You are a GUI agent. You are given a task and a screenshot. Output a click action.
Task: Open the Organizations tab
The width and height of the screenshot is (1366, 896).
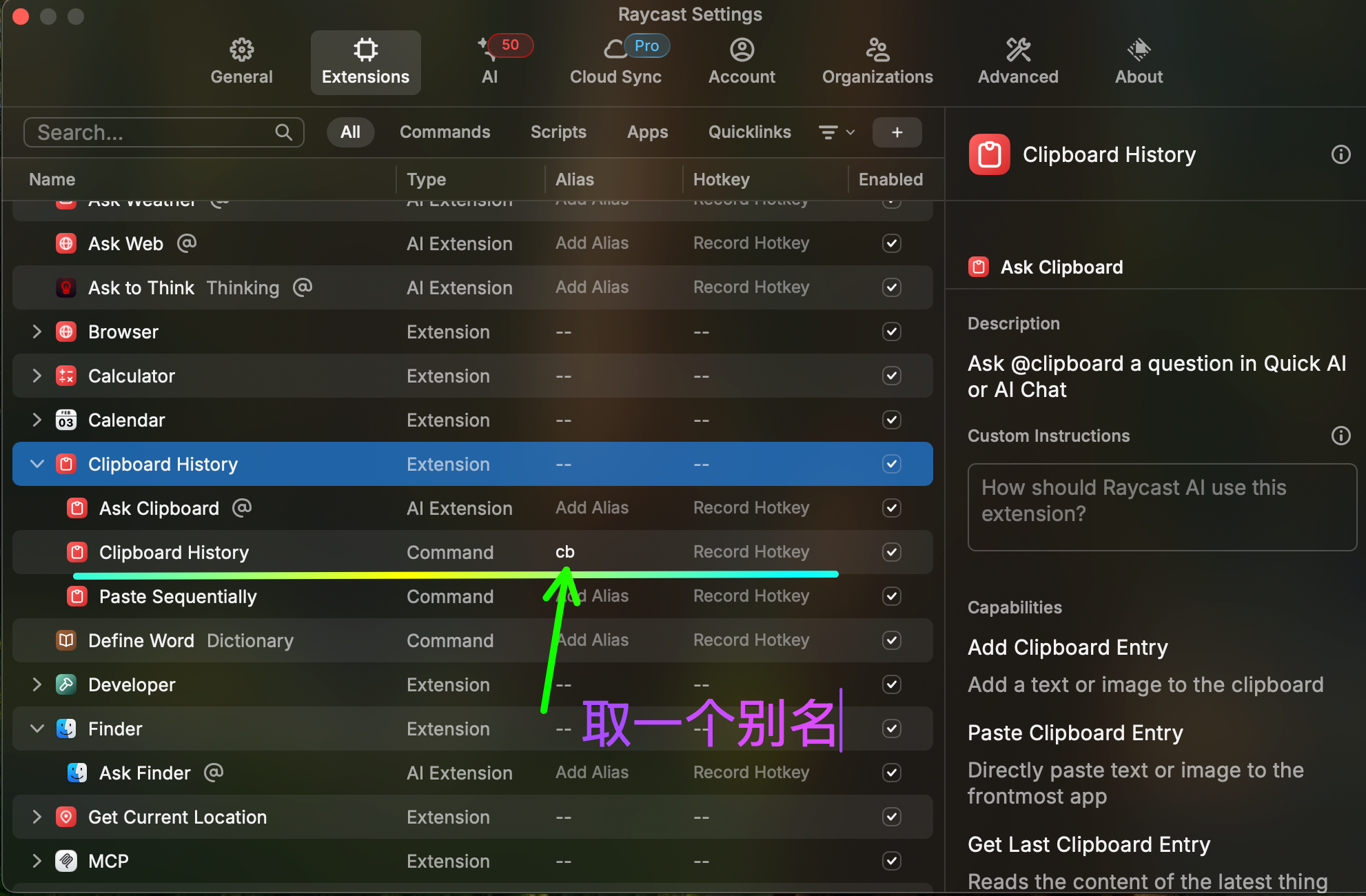pyautogui.click(x=877, y=62)
